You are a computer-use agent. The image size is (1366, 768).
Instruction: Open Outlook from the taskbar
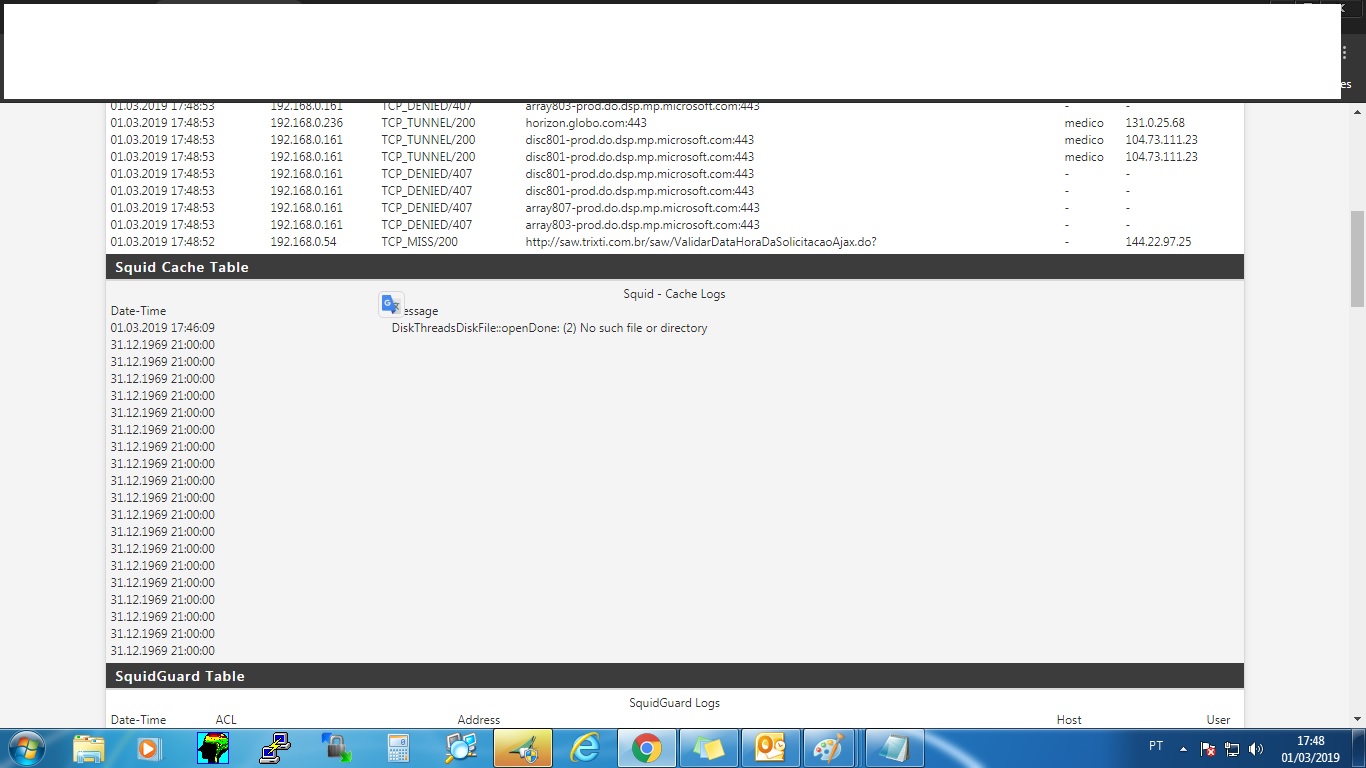point(770,748)
